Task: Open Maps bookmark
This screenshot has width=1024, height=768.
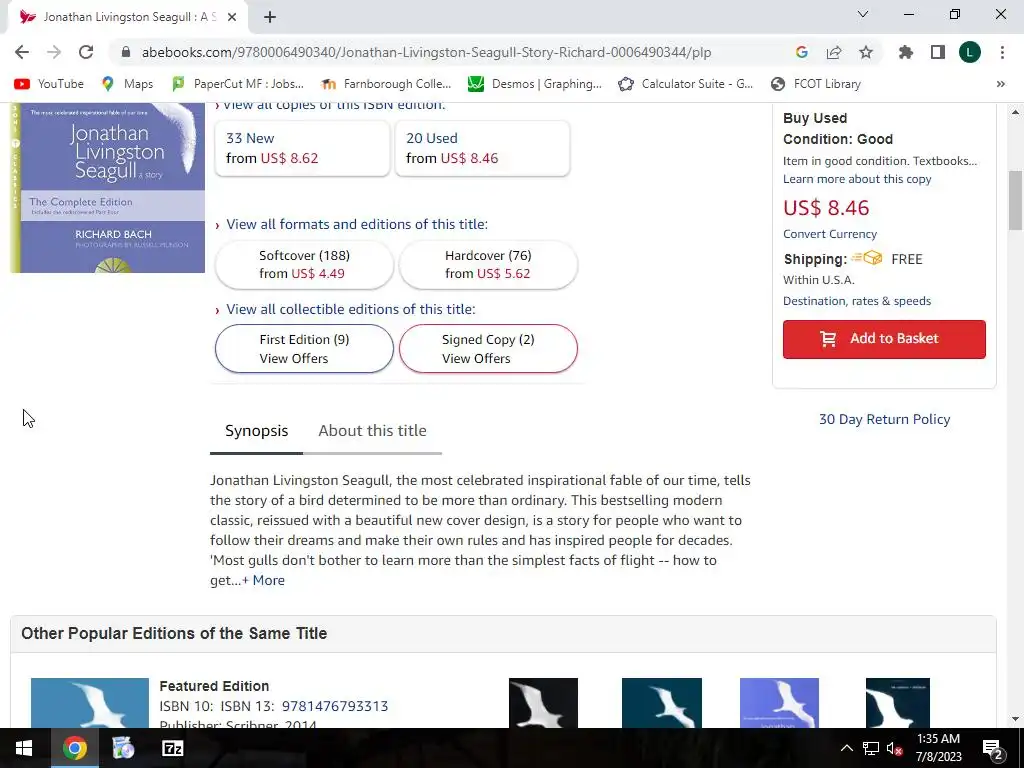Action: coord(127,84)
